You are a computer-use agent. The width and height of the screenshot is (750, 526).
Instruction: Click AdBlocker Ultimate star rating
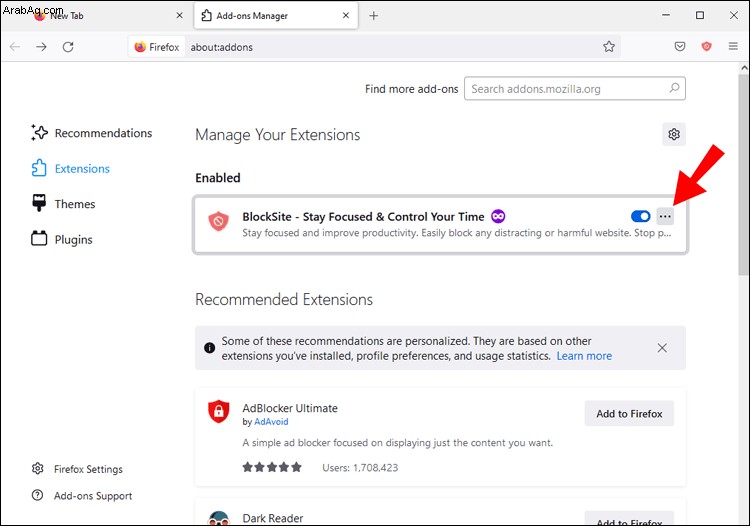point(272,467)
